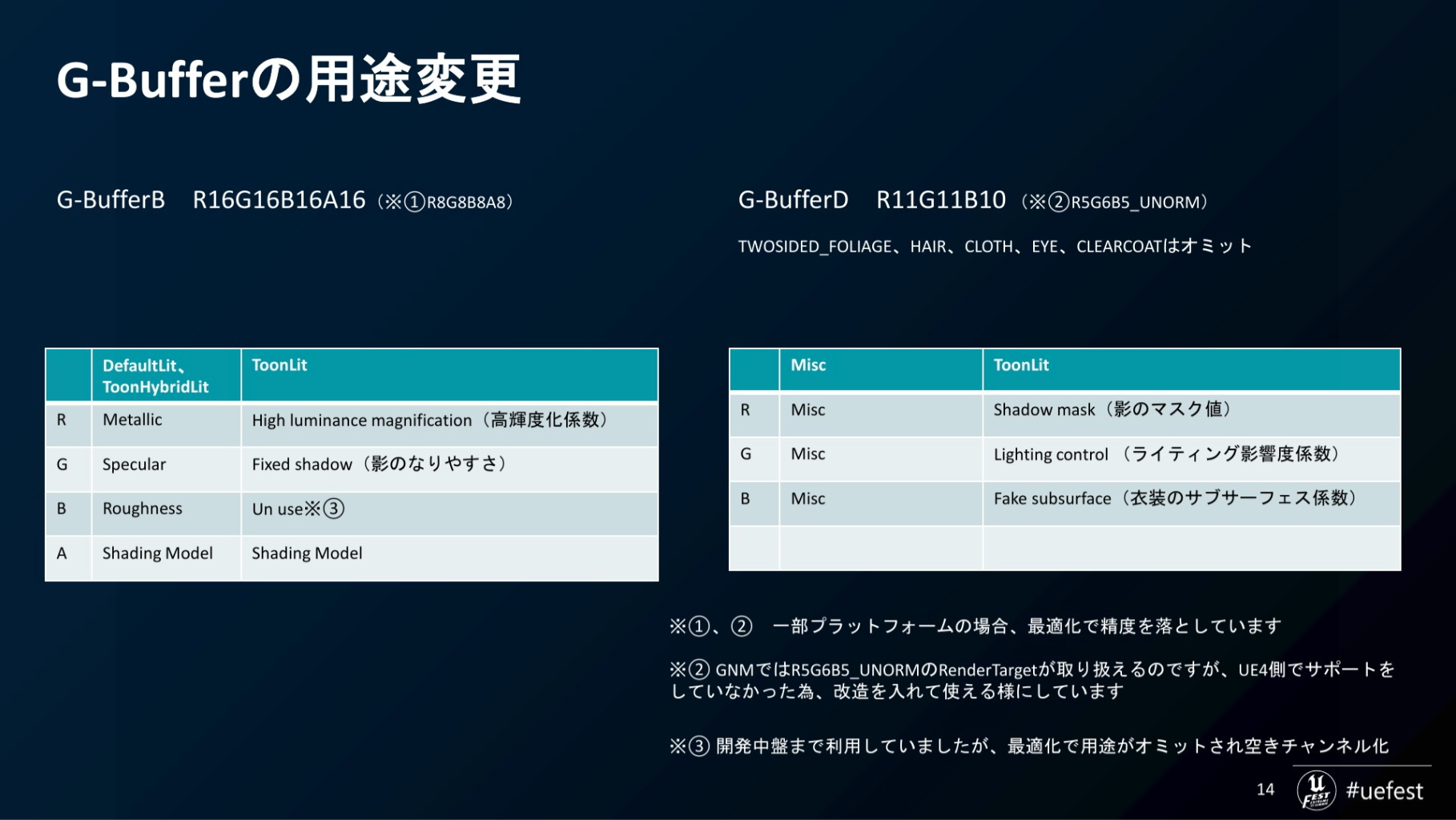This screenshot has height=820, width=1456.
Task: Click the #uefest hashtag text
Action: point(1384,791)
